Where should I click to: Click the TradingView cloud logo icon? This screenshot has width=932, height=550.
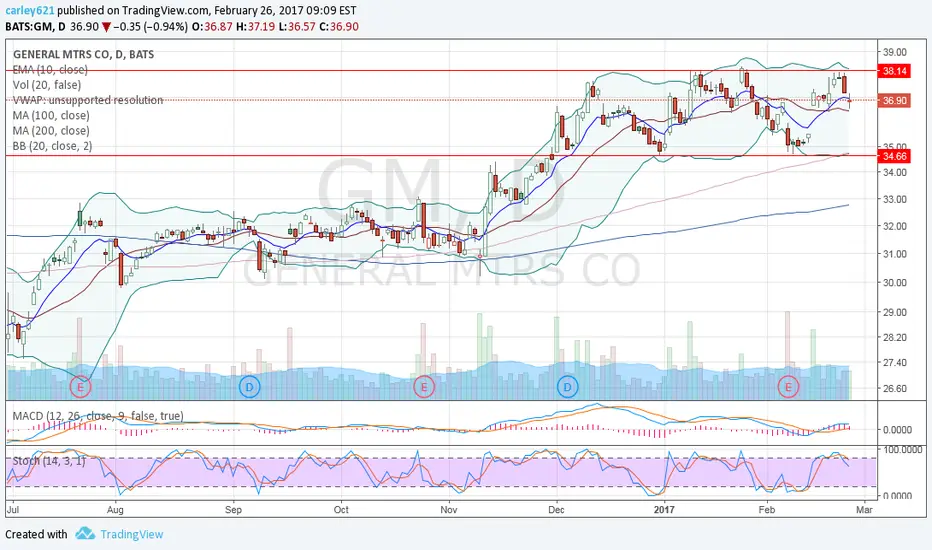click(85, 533)
